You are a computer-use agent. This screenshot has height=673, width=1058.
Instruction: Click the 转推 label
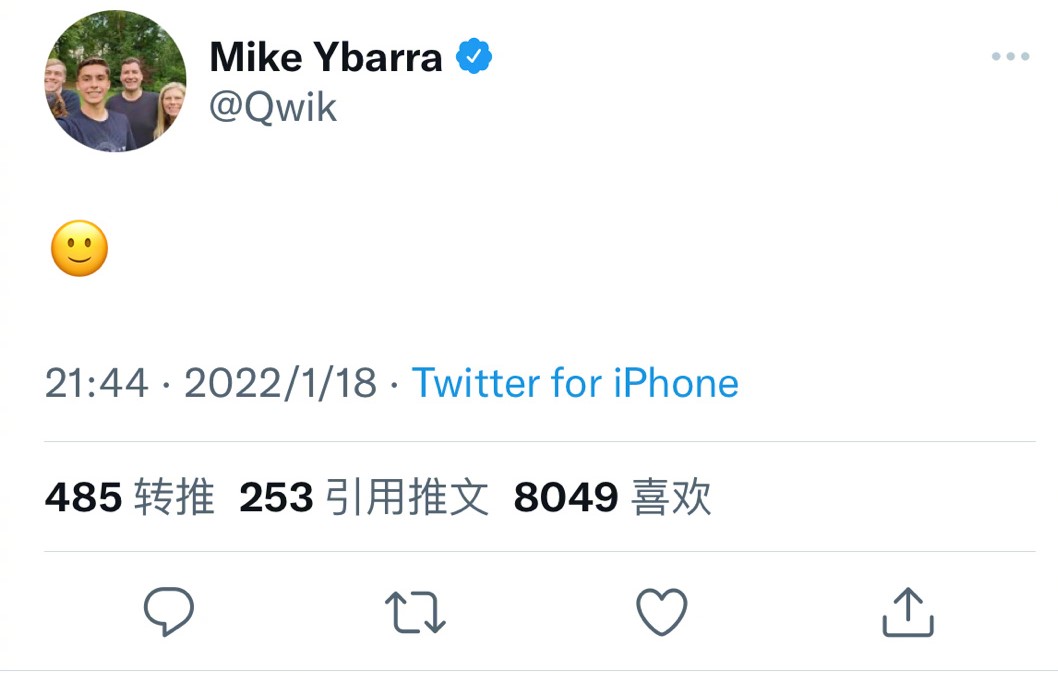[175, 497]
